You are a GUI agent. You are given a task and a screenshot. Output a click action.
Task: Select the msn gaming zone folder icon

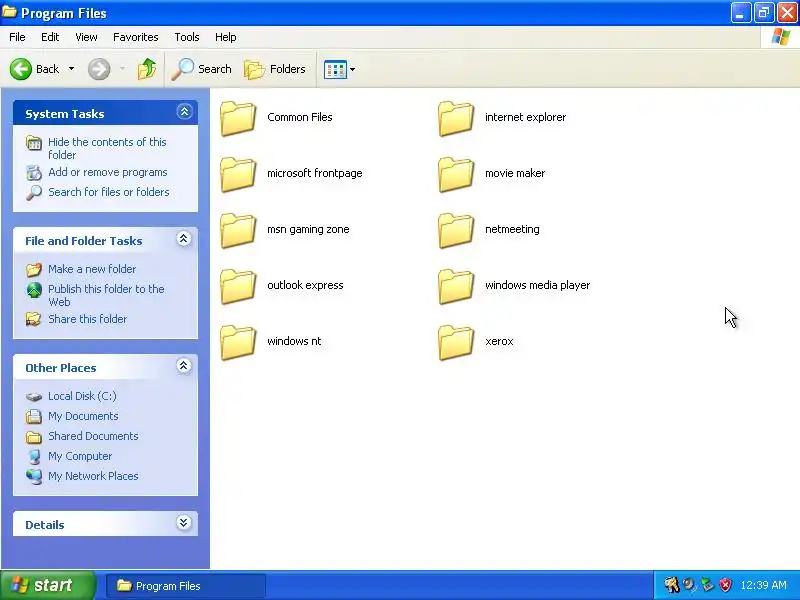pyautogui.click(x=238, y=231)
